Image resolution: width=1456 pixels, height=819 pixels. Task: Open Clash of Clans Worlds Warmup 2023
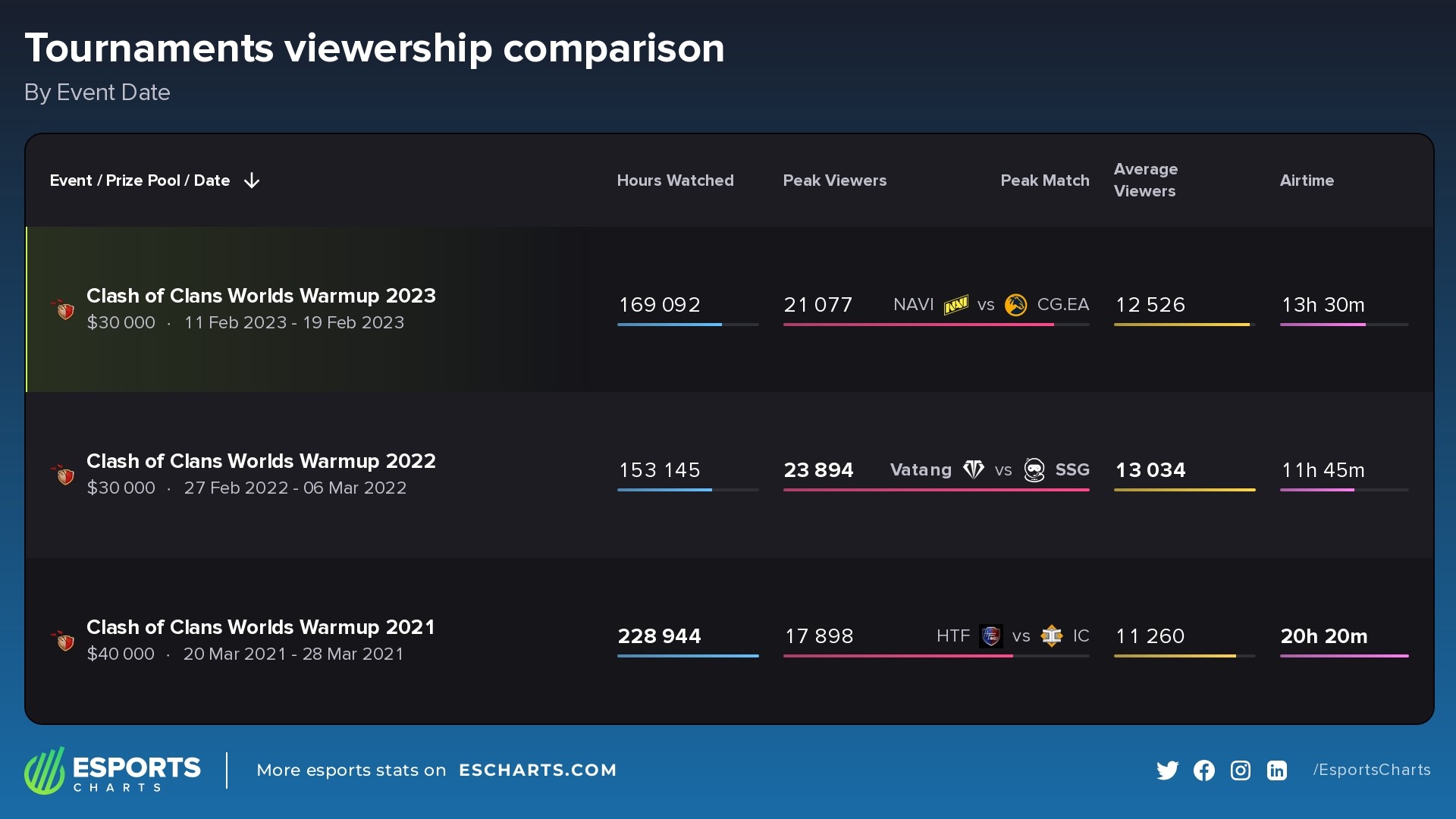(261, 296)
